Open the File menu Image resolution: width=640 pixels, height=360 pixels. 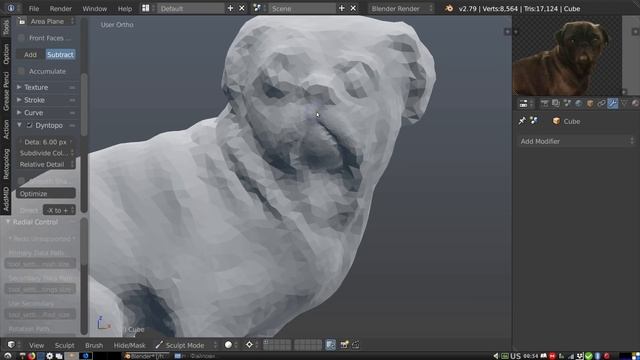[x=34, y=9]
